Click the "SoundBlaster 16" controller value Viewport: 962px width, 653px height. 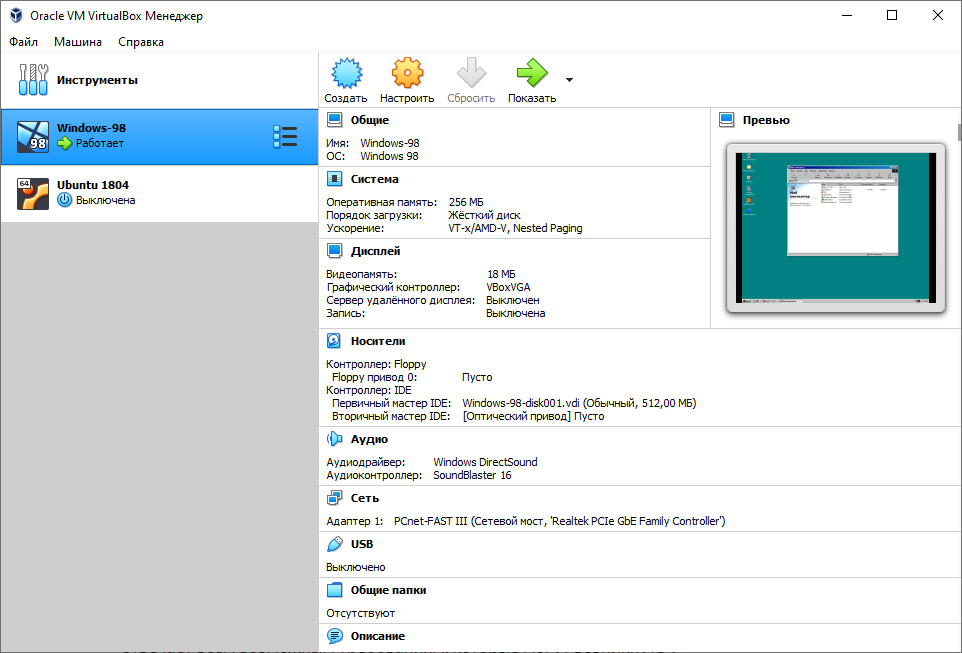coord(472,476)
